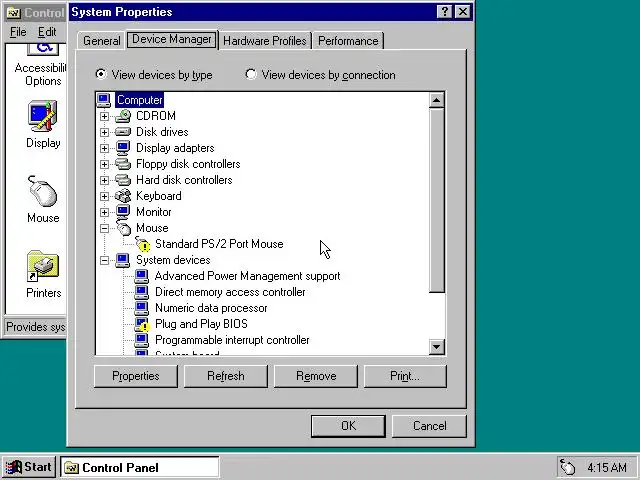Click the Direct memory access controller icon

pyautogui.click(x=142, y=292)
